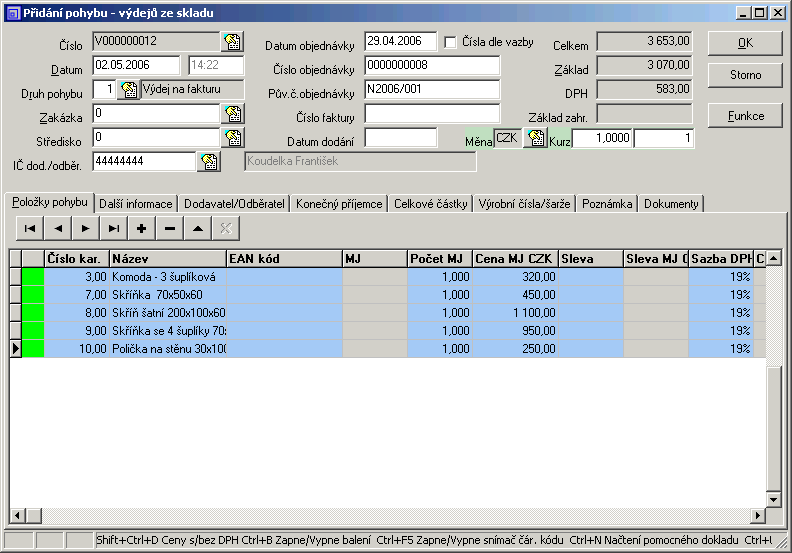Open Konečný příjemce tab
The height and width of the screenshot is (553, 792).
[339, 204]
